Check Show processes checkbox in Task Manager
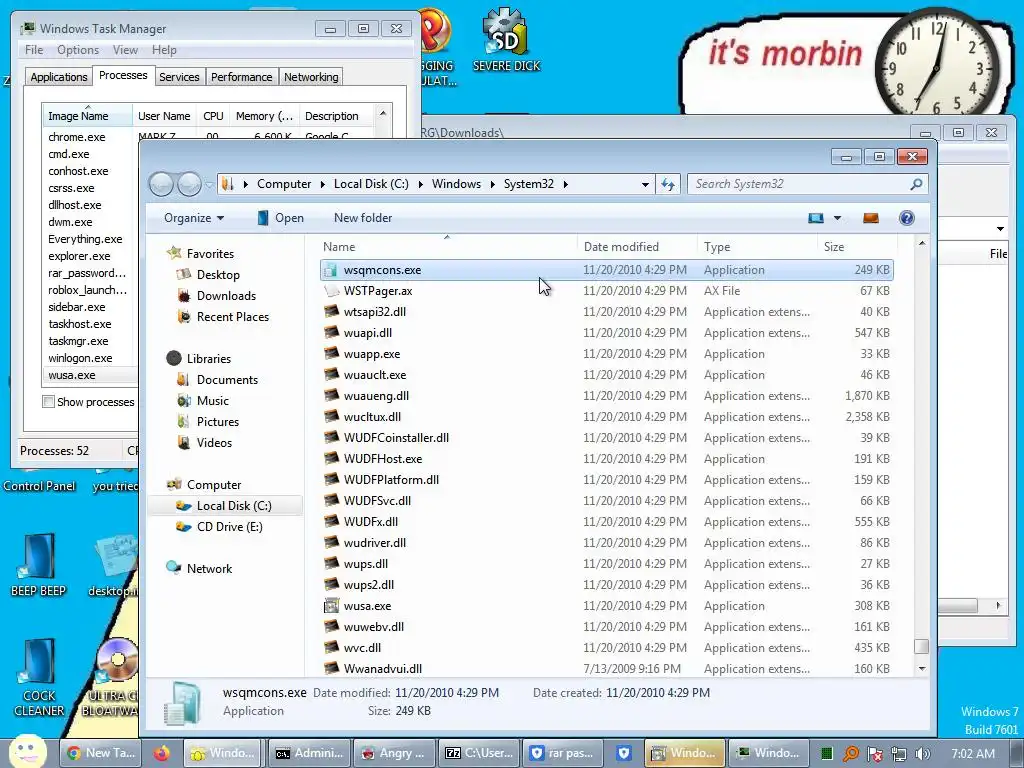This screenshot has width=1024, height=768. (48, 402)
